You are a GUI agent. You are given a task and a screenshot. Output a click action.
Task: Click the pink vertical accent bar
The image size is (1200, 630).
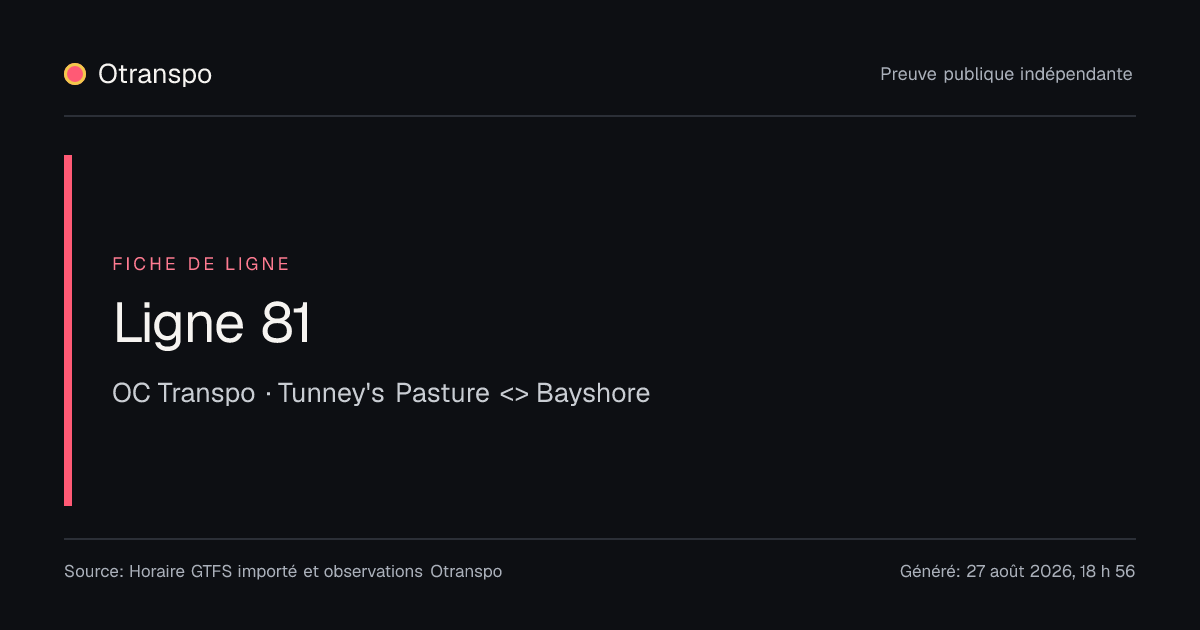click(x=68, y=330)
